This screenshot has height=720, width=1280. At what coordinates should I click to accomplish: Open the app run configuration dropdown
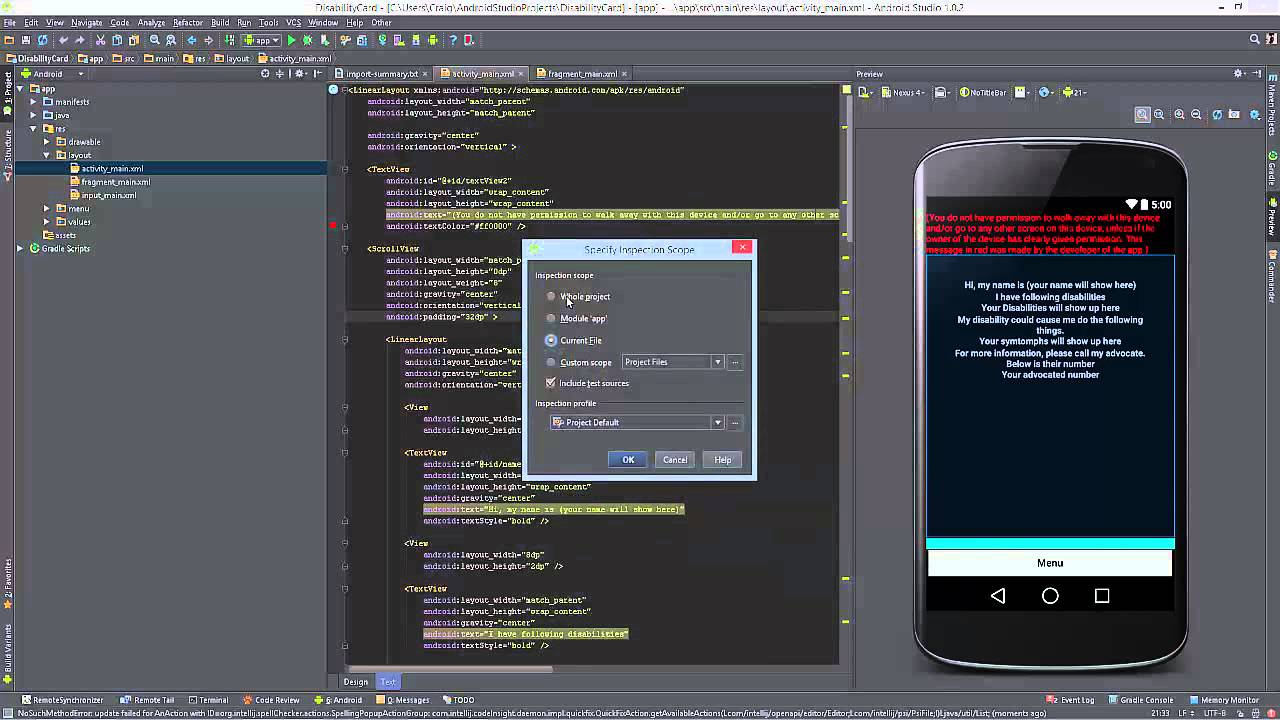[x=261, y=40]
